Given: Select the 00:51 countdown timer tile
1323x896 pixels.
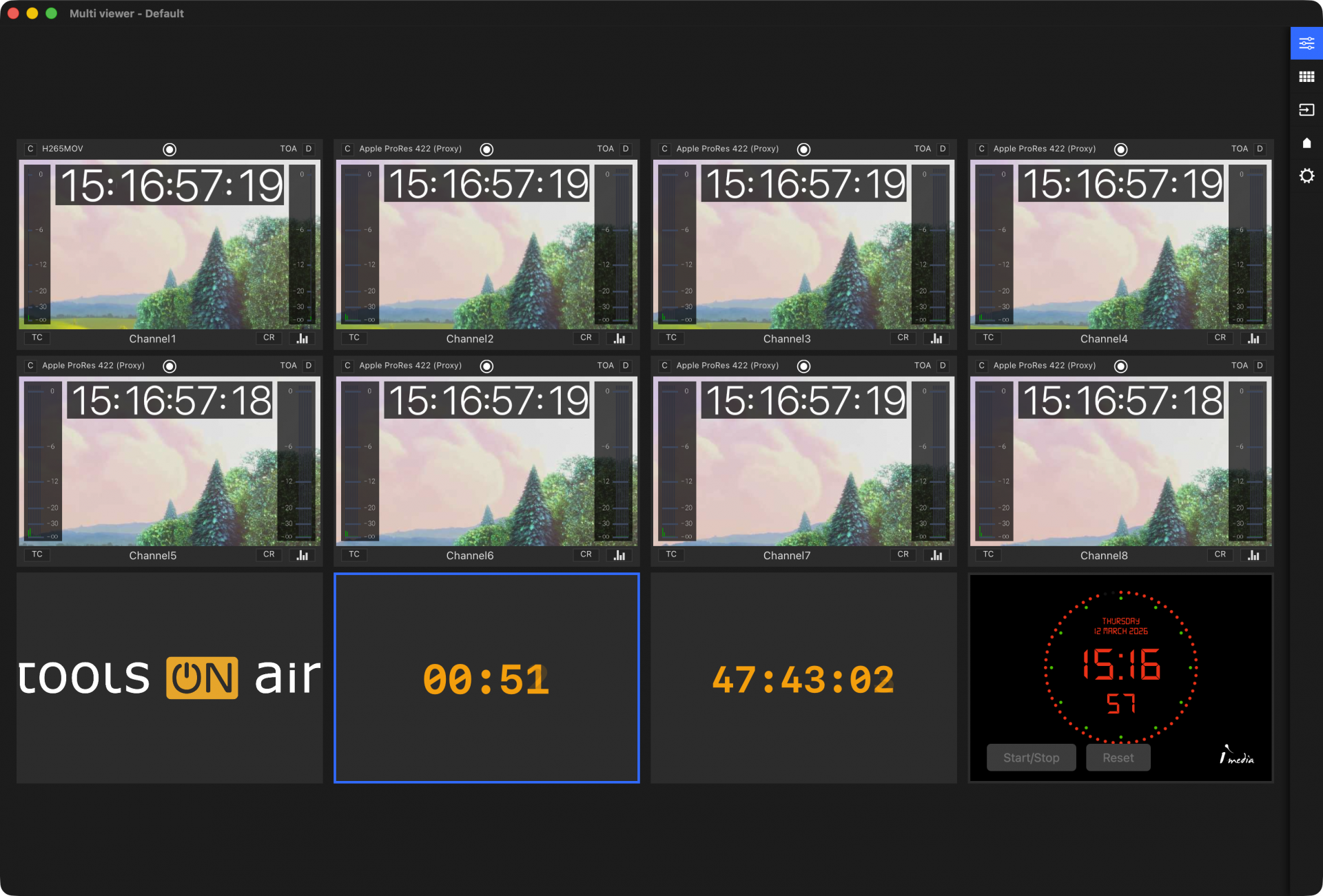Looking at the screenshot, I should (x=486, y=678).
